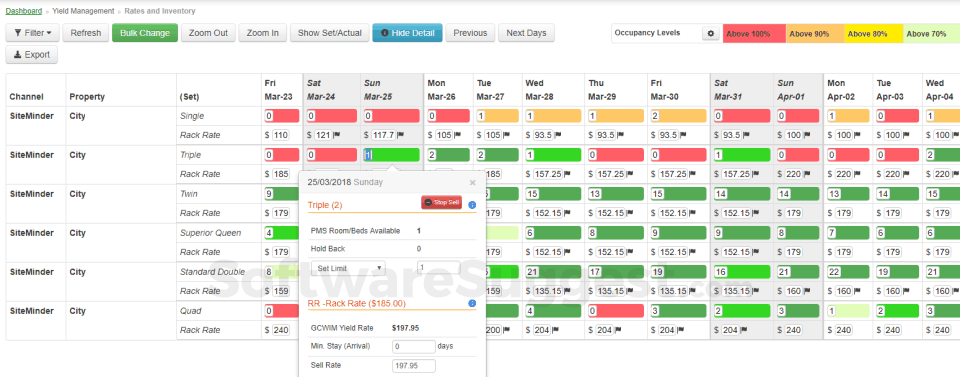Click the Bulk Change button
The width and height of the screenshot is (960, 377).
(x=145, y=33)
